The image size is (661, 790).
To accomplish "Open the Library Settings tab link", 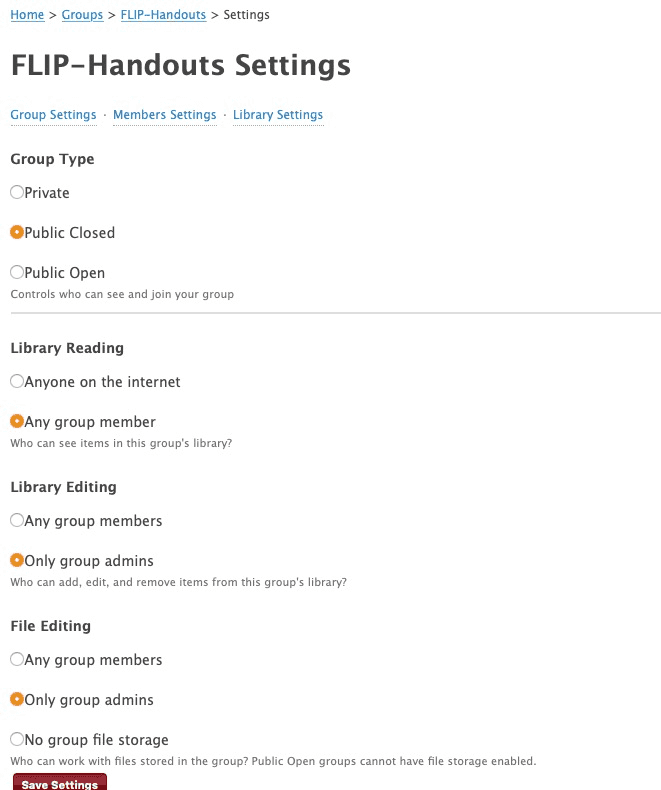I will [x=278, y=115].
